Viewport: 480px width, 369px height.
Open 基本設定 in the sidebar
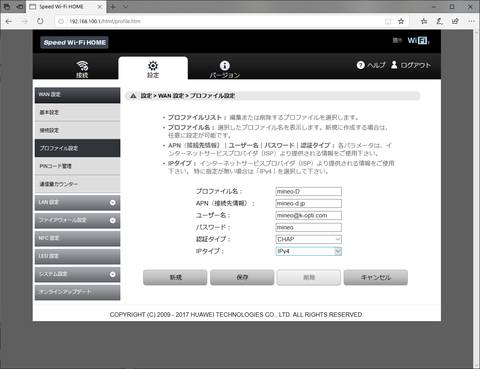click(x=77, y=112)
